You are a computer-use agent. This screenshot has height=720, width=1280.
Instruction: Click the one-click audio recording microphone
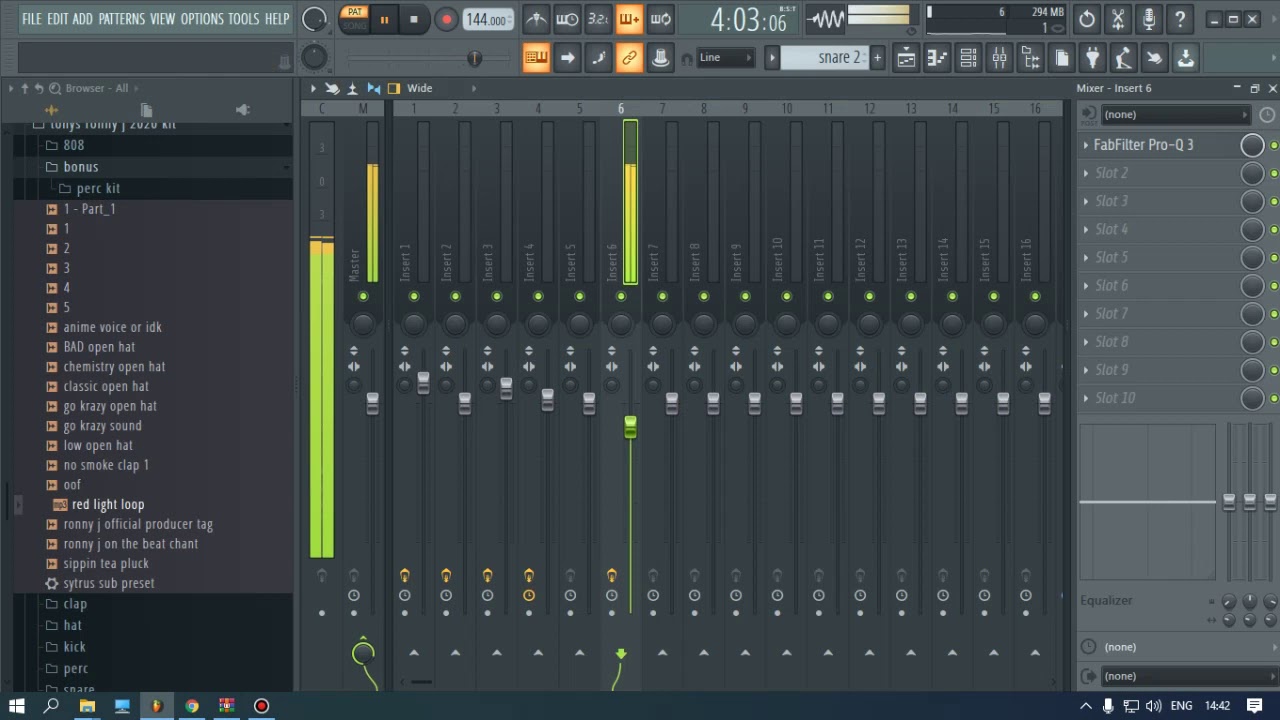1149,19
